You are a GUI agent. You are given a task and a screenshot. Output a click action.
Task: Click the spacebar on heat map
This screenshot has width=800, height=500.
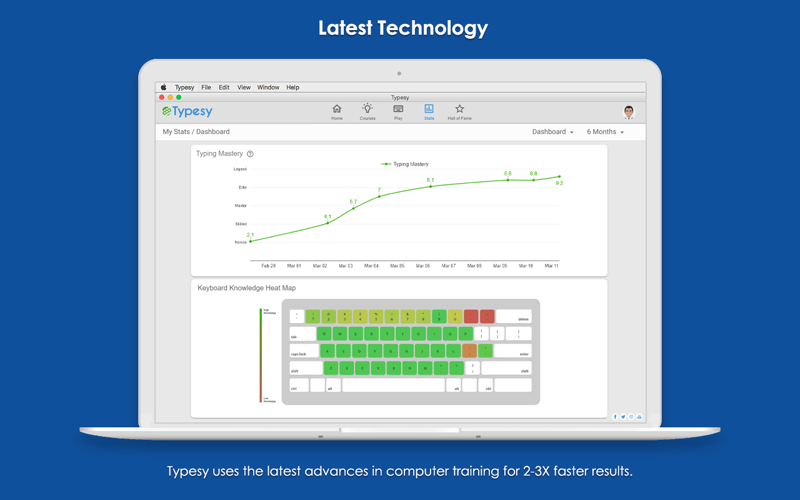tap(393, 385)
